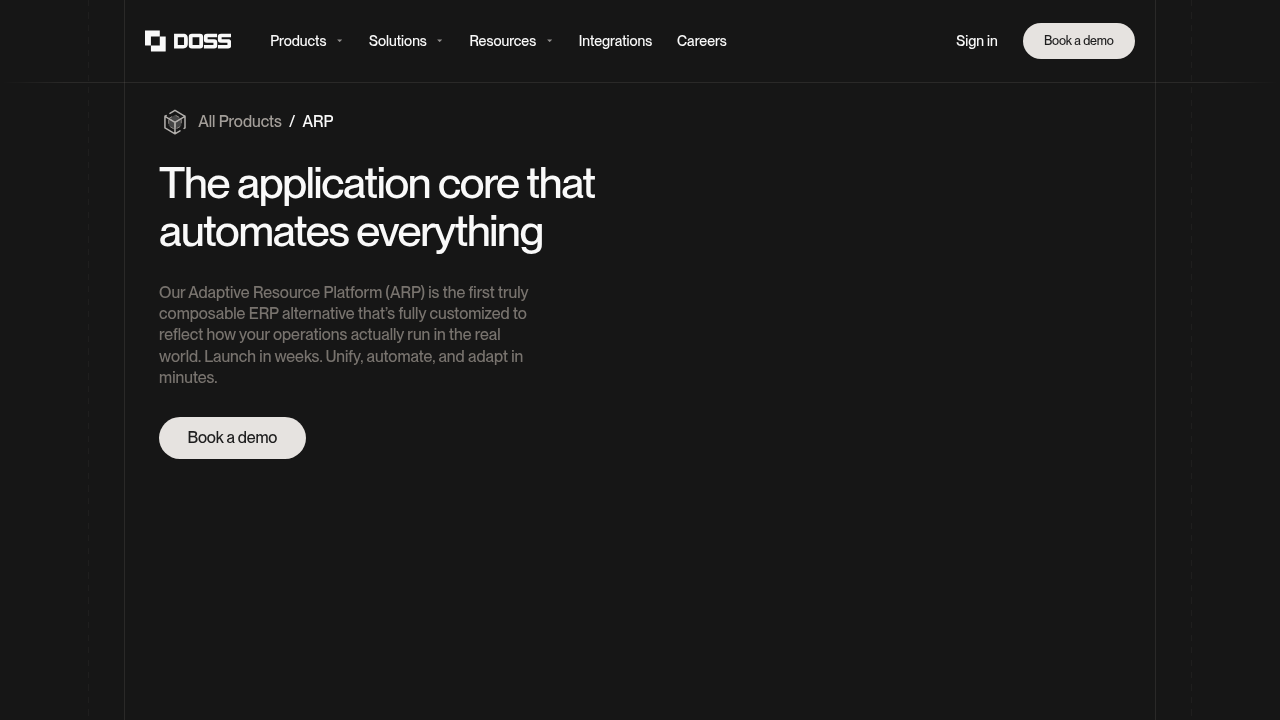The height and width of the screenshot is (720, 1280).
Task: Click the Adaptive Resource Platform description paragraph
Action: [x=343, y=335]
